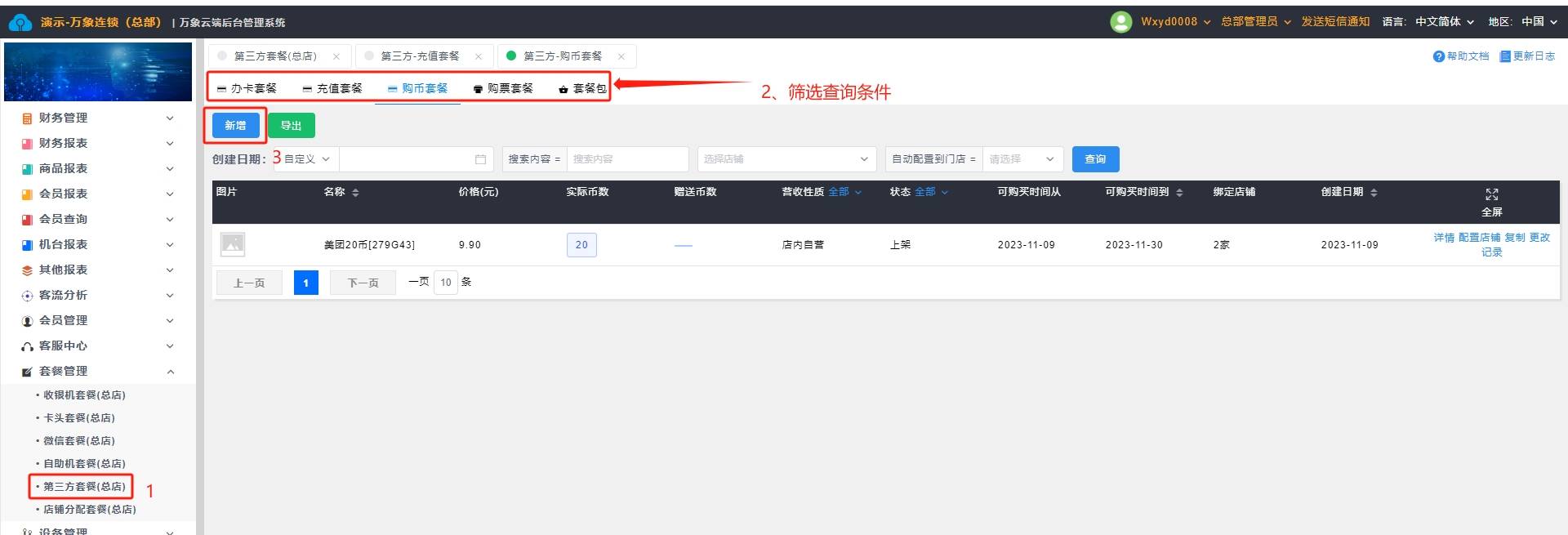Click the 财务管理 sidebar icon

(27, 118)
